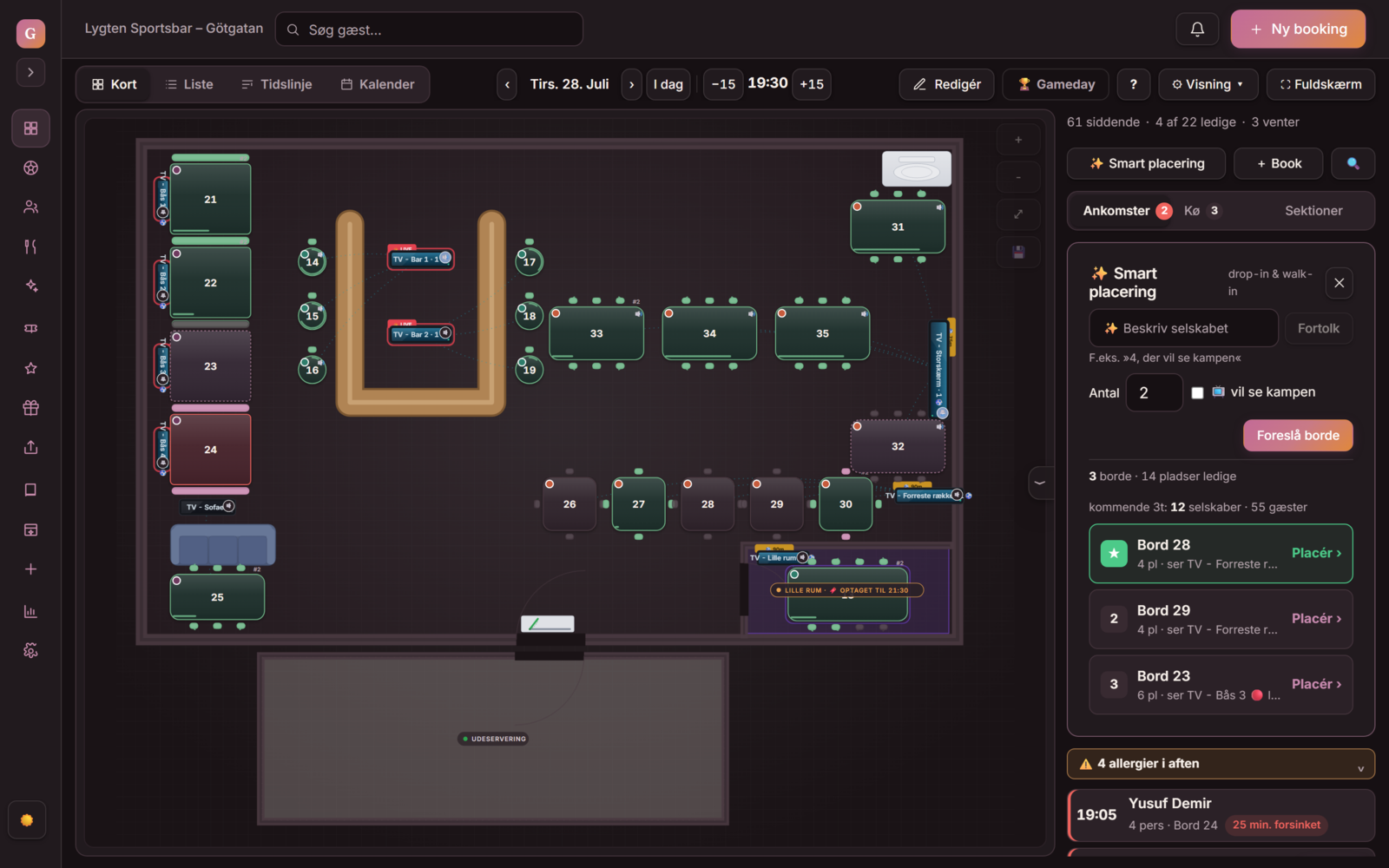The width and height of the screenshot is (1389, 868).
Task: Click the Fortolk button
Action: pyautogui.click(x=1319, y=328)
